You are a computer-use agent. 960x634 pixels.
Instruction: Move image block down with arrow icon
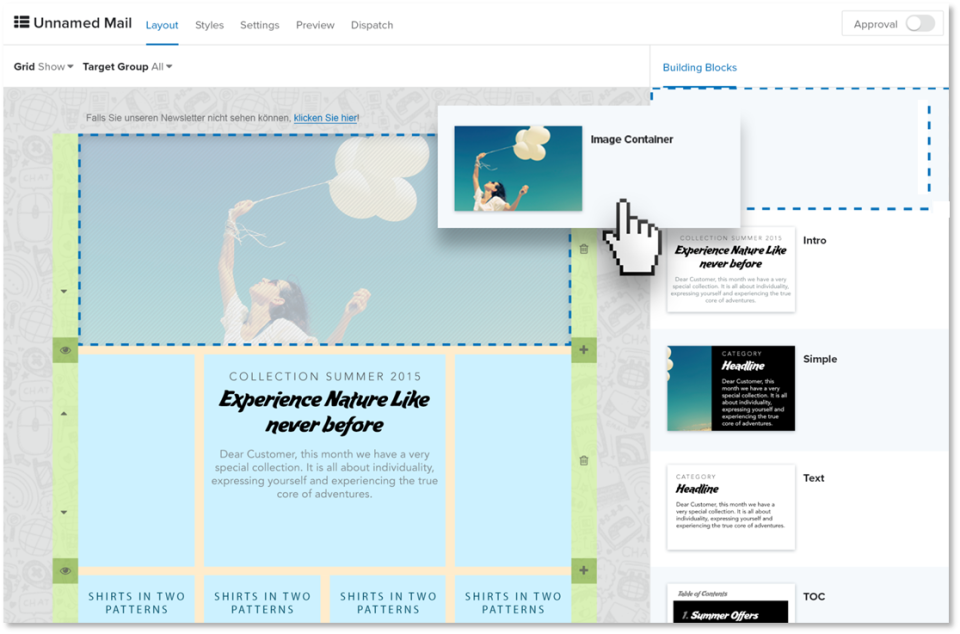(64, 291)
